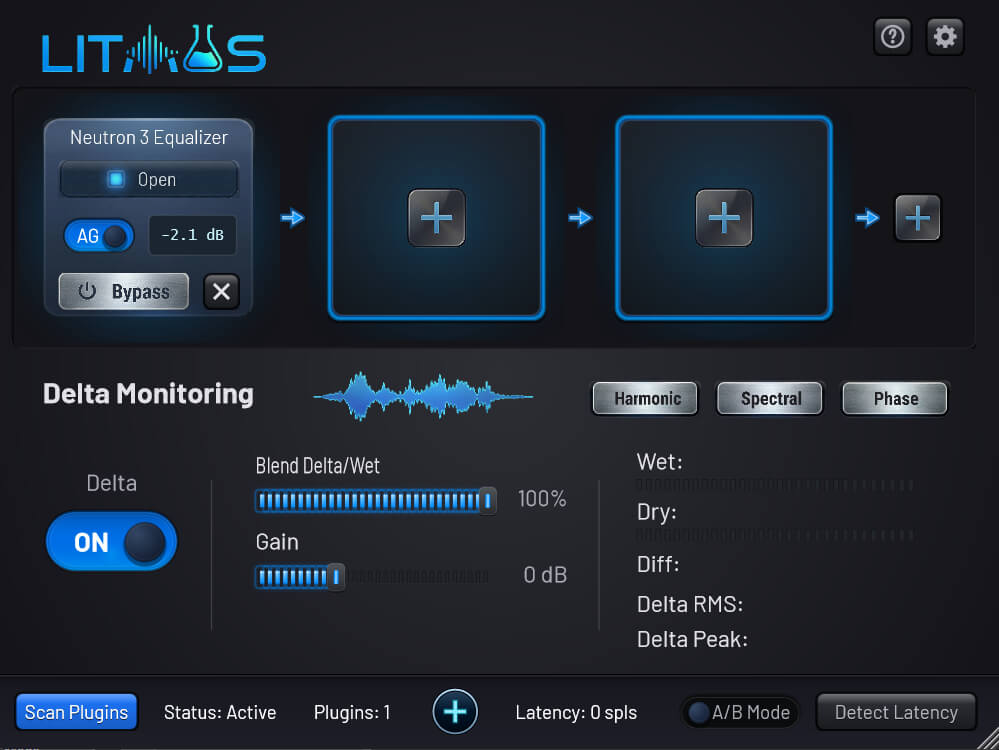This screenshot has width=999, height=750.
Task: Click the Litmus logo
Action: pos(153,50)
